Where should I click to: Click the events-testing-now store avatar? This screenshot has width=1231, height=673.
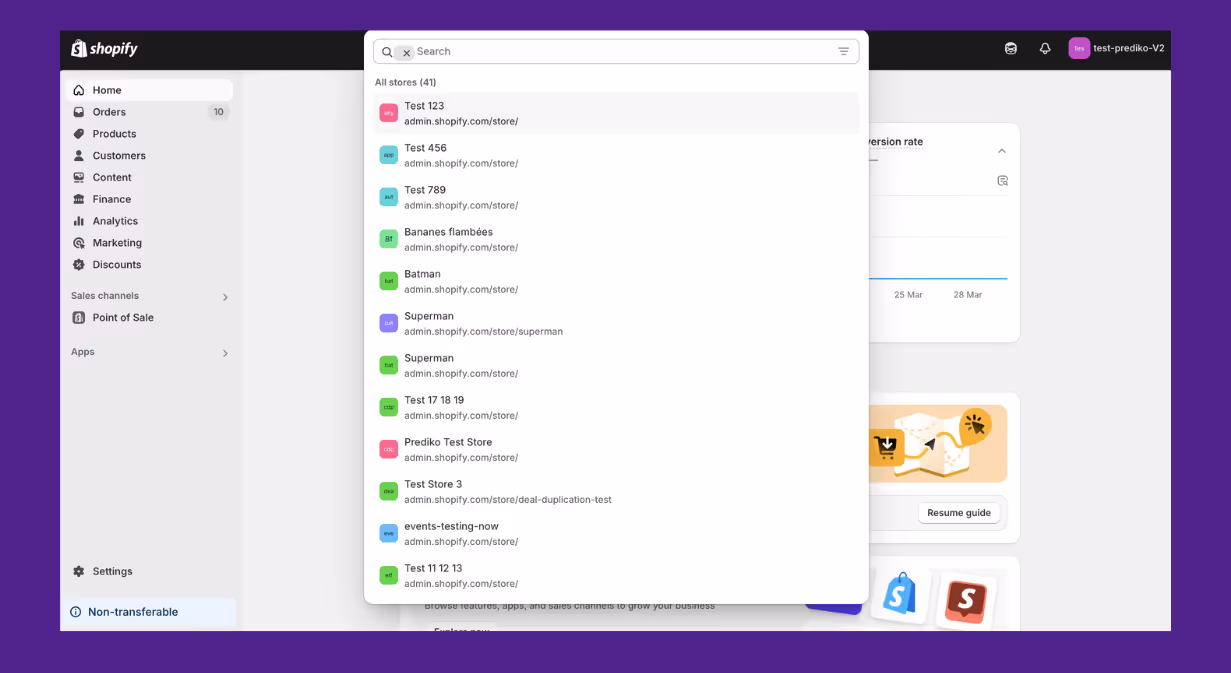point(389,533)
